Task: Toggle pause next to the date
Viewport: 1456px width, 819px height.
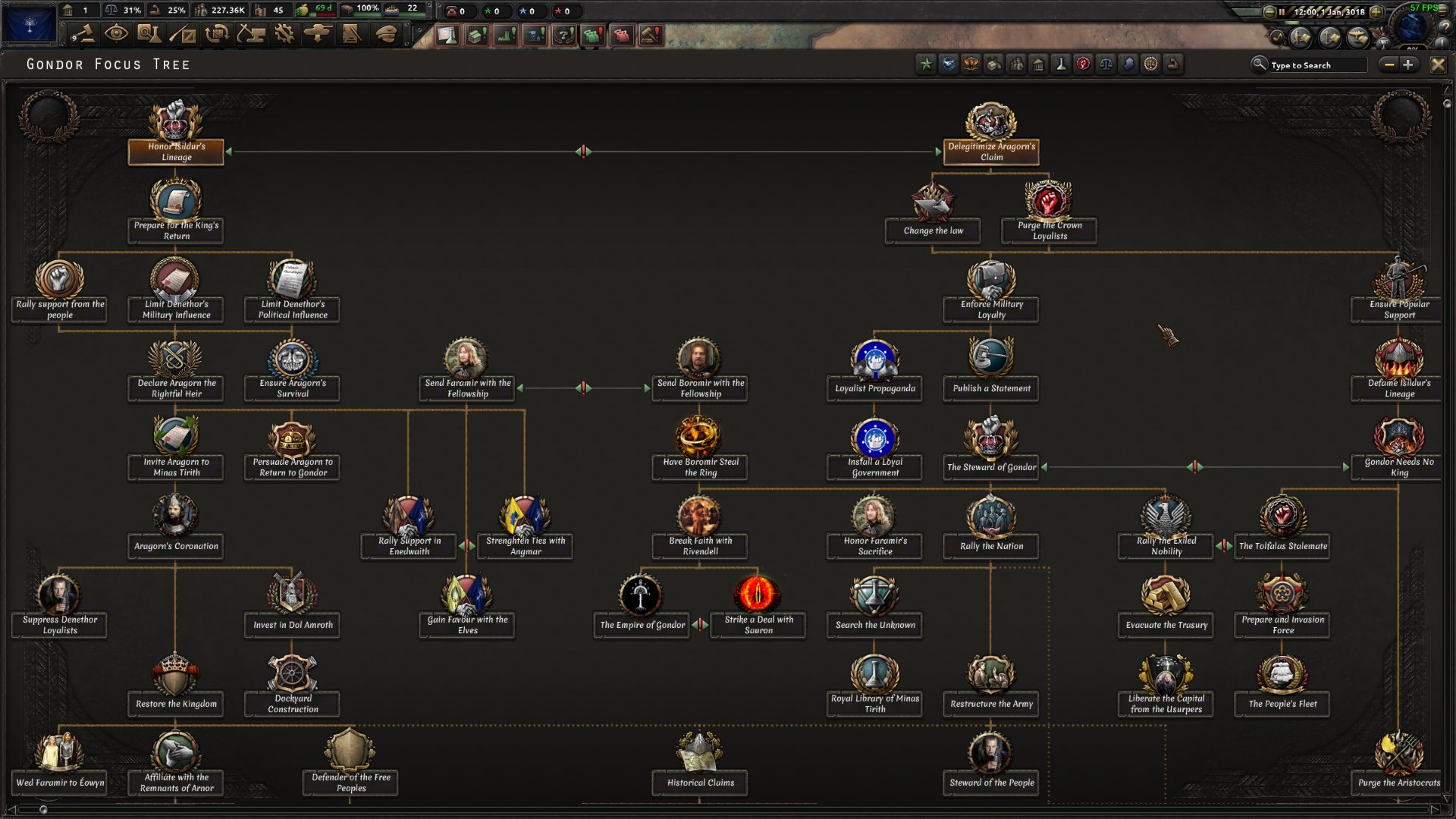Action: pos(1282,11)
